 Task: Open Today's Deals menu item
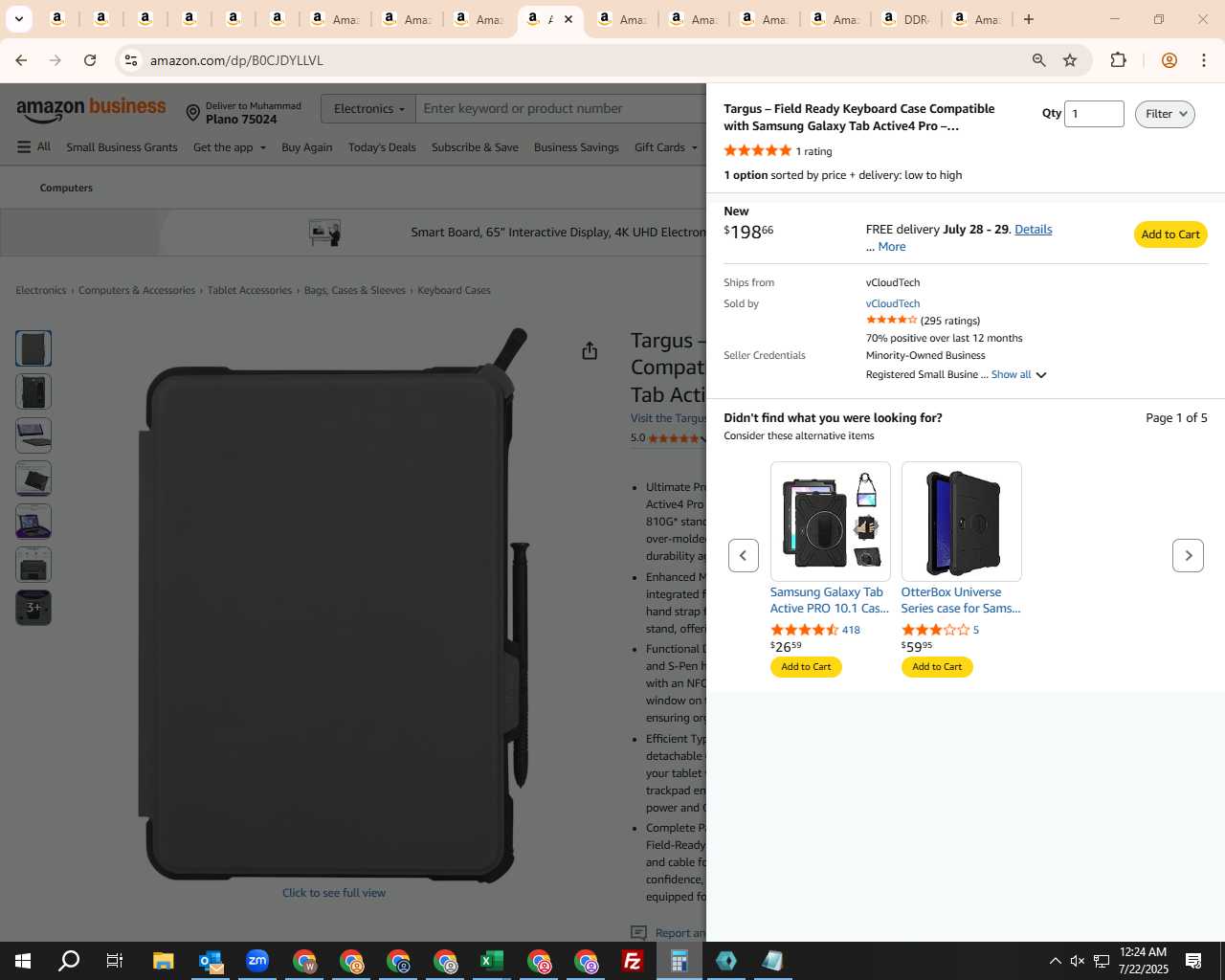tap(382, 147)
